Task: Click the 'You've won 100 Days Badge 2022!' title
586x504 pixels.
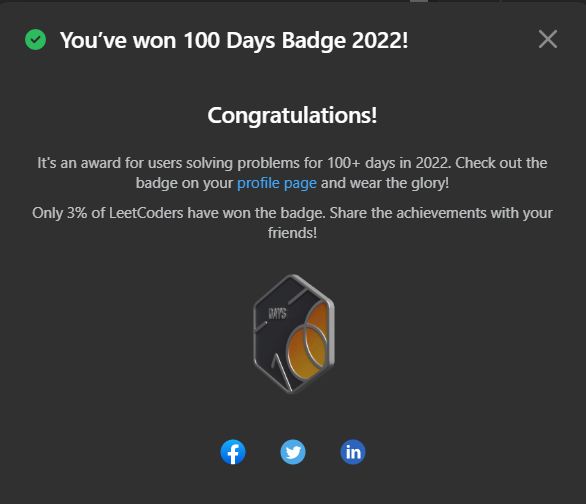Action: (234, 40)
